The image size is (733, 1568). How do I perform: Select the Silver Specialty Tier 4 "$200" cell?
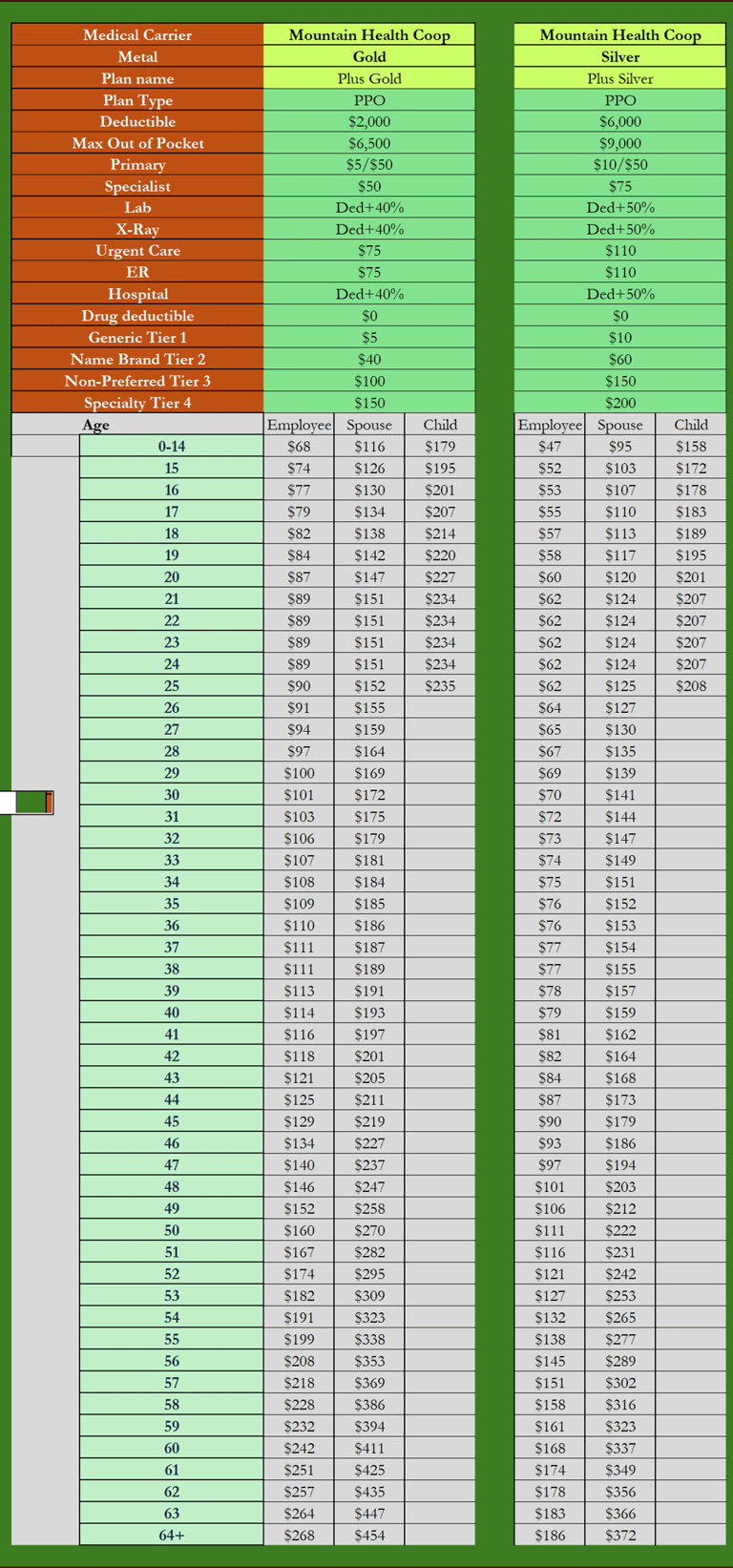pyautogui.click(x=620, y=403)
